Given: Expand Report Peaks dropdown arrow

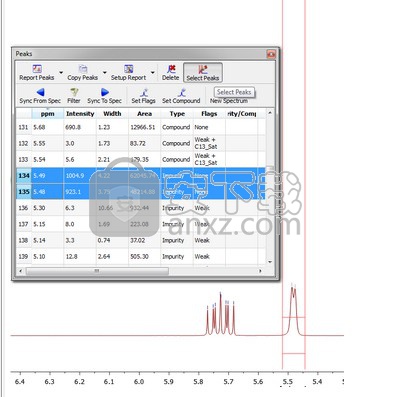Looking at the screenshot, I should coord(61,72).
